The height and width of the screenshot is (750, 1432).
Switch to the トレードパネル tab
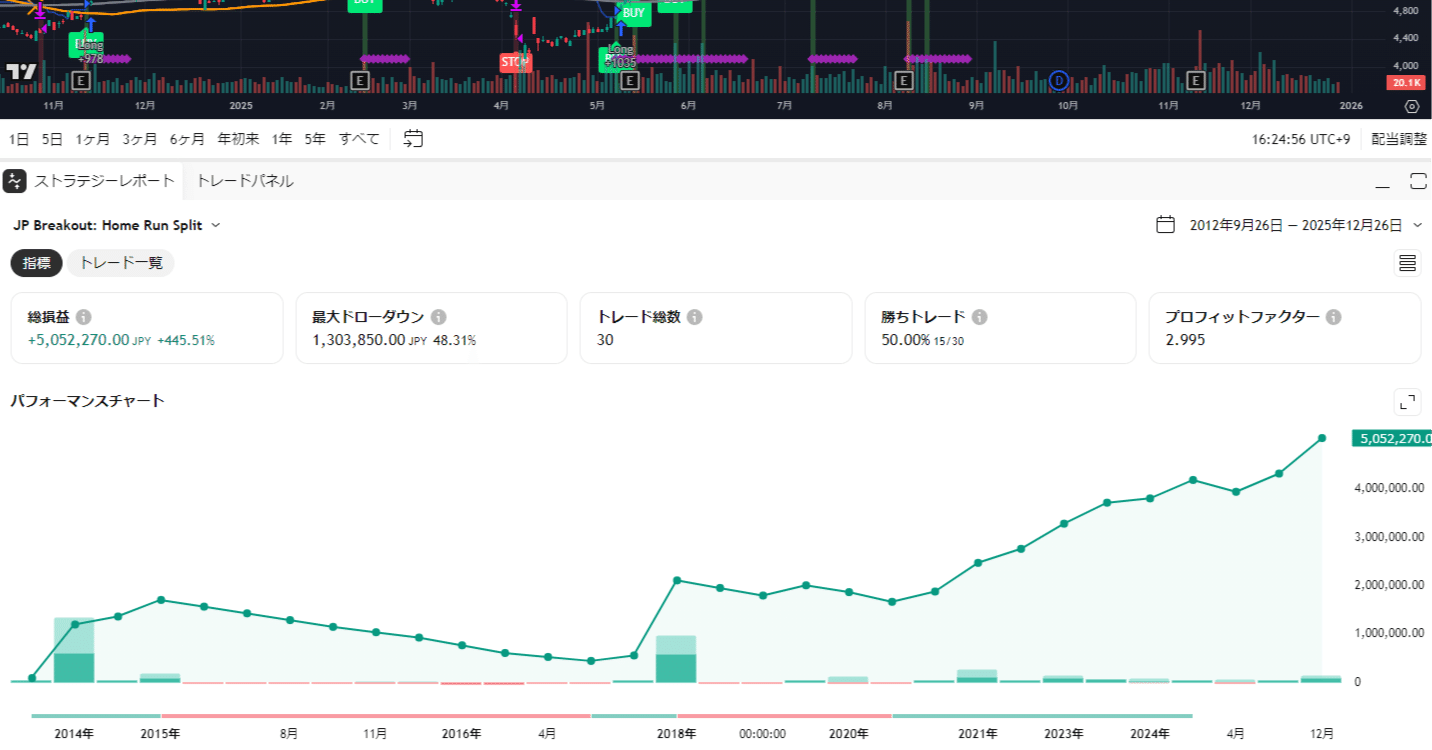(245, 181)
